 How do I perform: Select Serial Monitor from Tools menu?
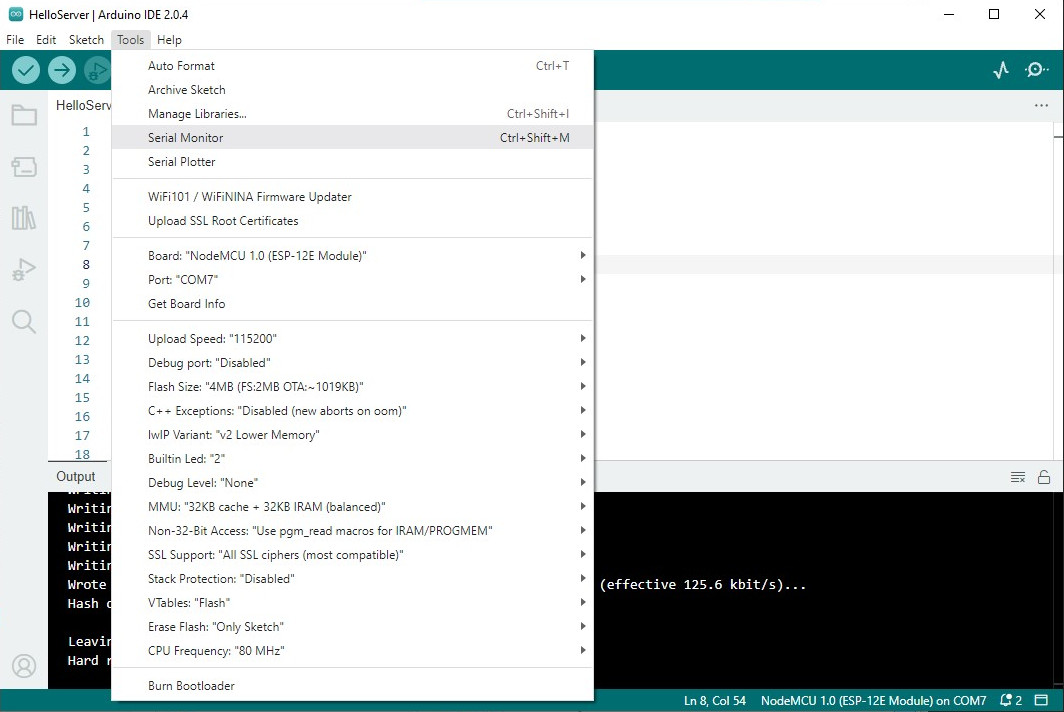pos(186,138)
